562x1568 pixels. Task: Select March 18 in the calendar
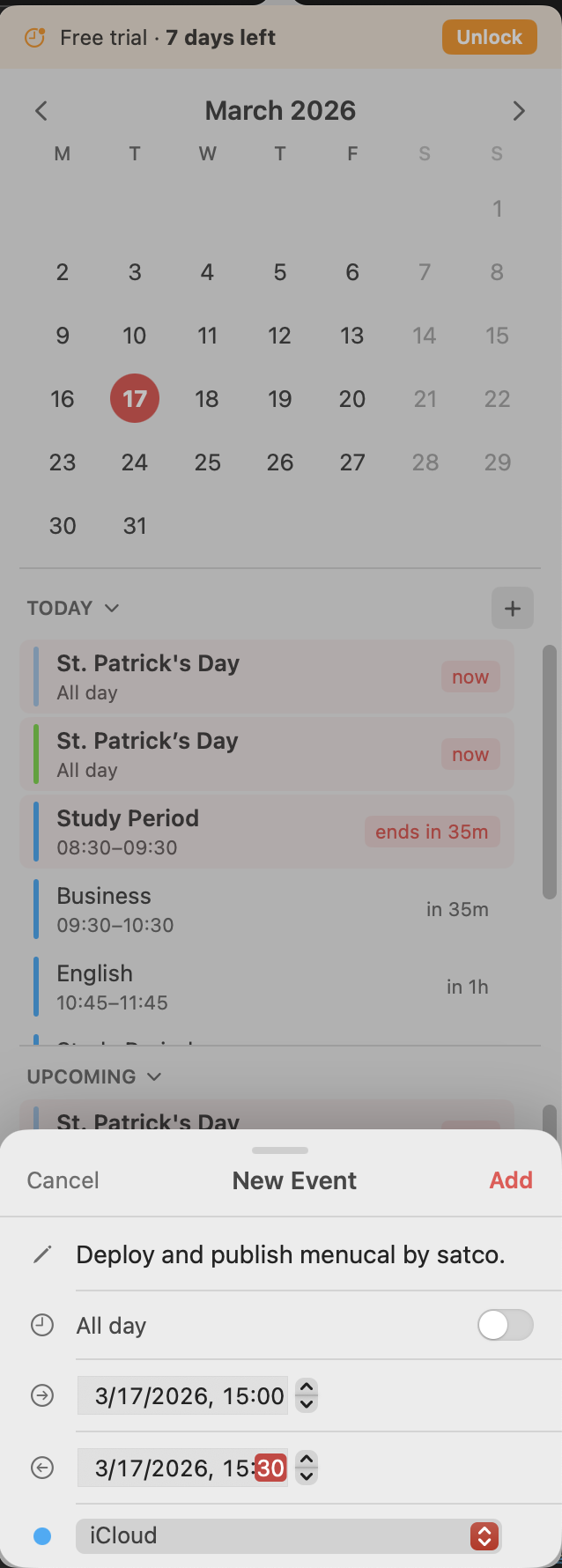pyautogui.click(x=207, y=399)
